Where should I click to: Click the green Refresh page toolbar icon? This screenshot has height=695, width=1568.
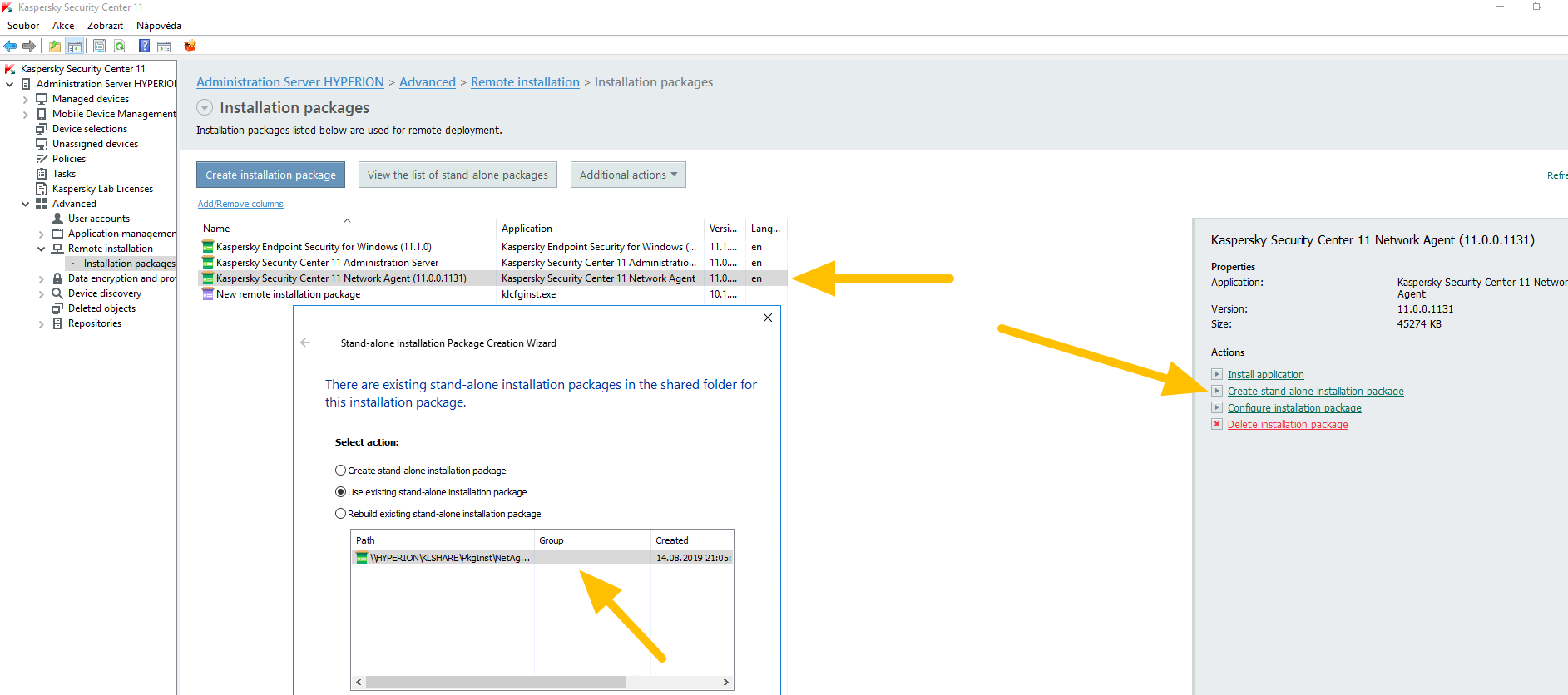120,46
